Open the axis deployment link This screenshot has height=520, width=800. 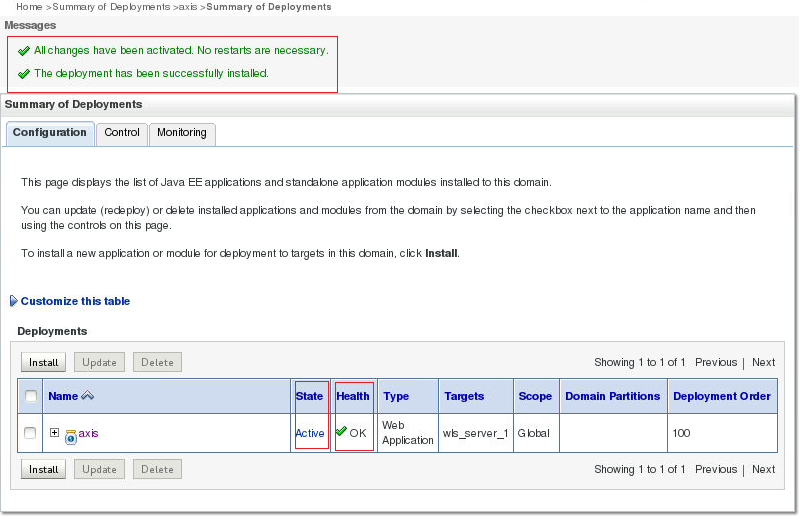tap(88, 433)
